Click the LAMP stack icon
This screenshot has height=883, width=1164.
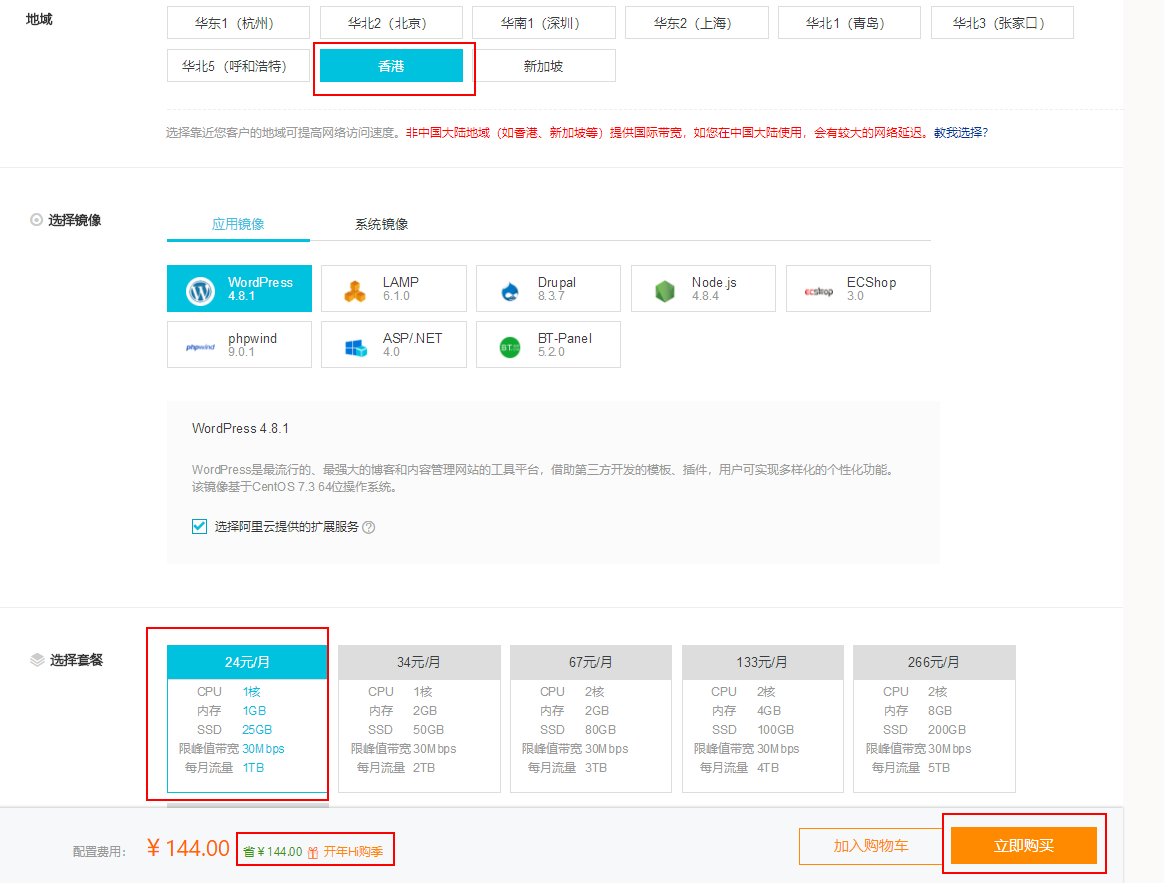(x=355, y=291)
